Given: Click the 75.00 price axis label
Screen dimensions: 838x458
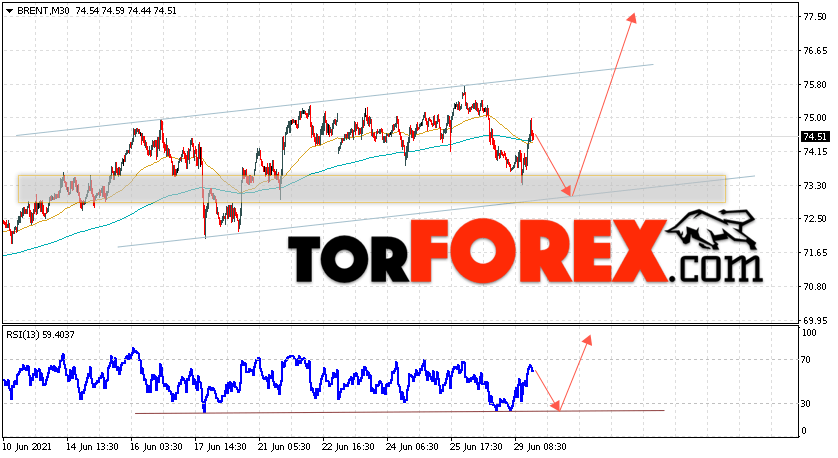Looking at the screenshot, I should (815, 118).
